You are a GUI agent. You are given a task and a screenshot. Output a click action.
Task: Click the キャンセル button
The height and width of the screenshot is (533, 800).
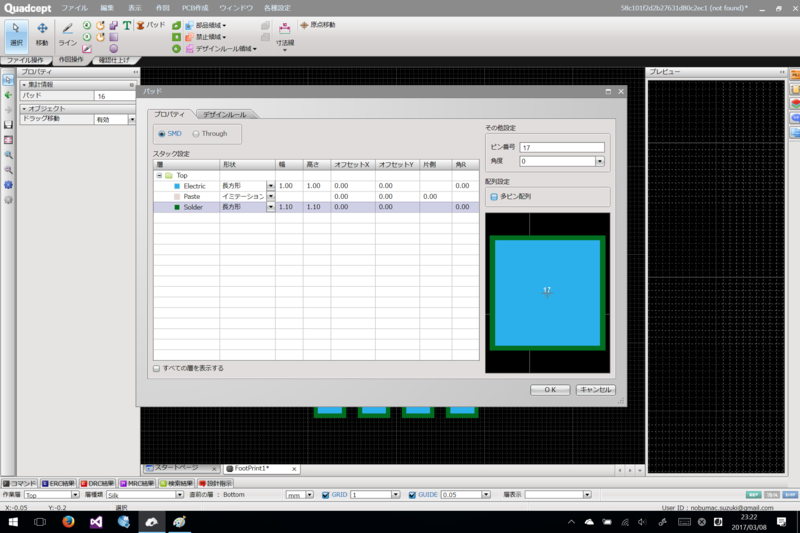[595, 390]
